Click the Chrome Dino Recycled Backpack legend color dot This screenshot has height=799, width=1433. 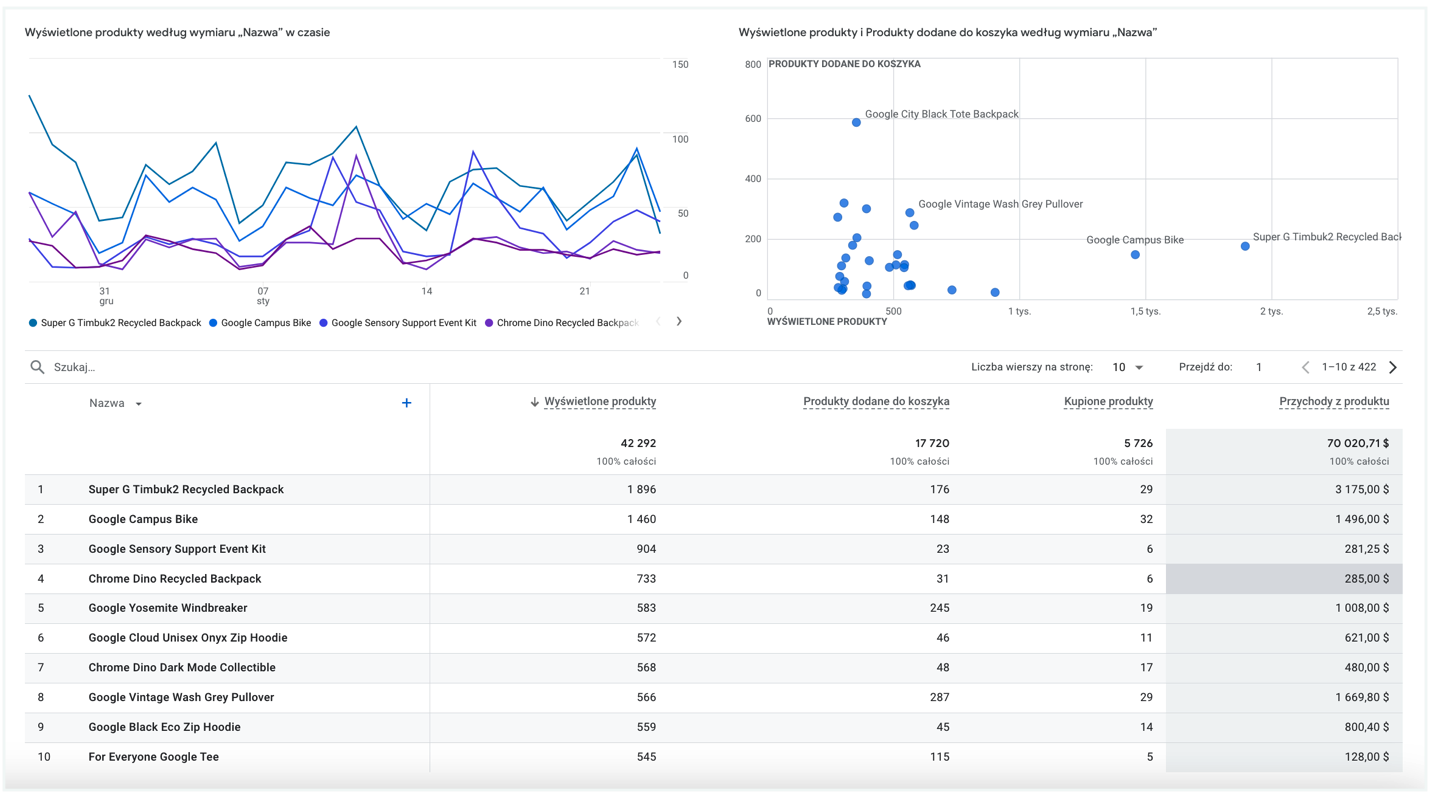coord(489,323)
